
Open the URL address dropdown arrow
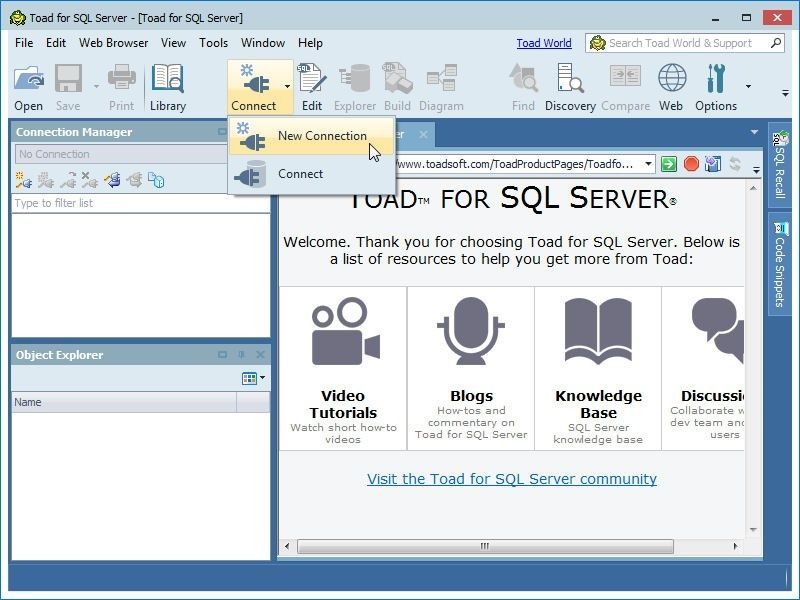[x=648, y=164]
